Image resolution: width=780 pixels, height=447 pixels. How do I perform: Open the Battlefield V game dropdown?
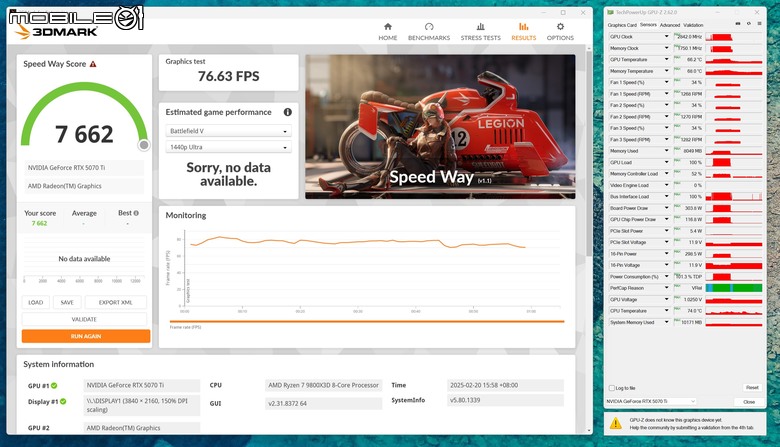[x=228, y=131]
